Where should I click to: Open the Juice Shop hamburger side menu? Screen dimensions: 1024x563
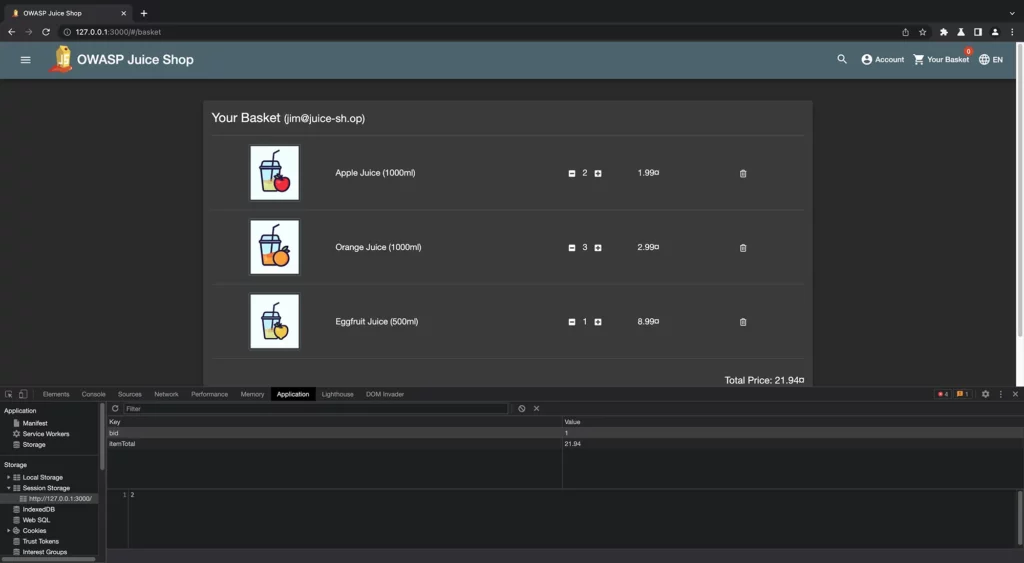pyautogui.click(x=25, y=59)
